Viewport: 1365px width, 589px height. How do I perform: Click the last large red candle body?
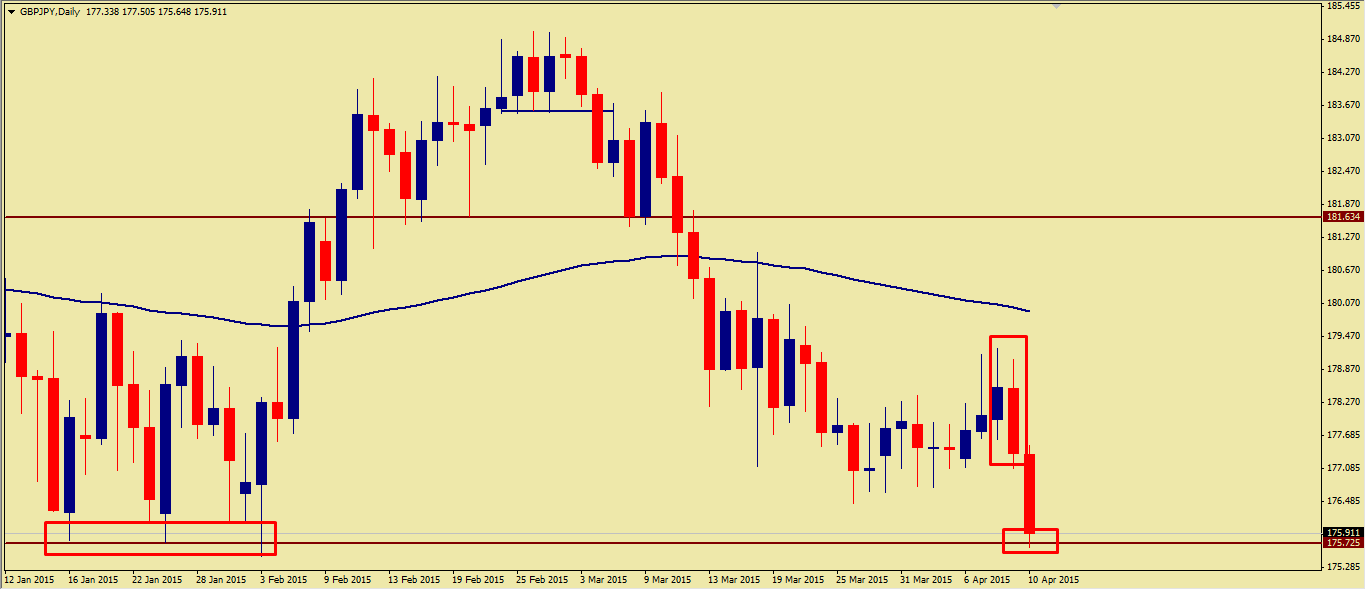(x=1030, y=492)
